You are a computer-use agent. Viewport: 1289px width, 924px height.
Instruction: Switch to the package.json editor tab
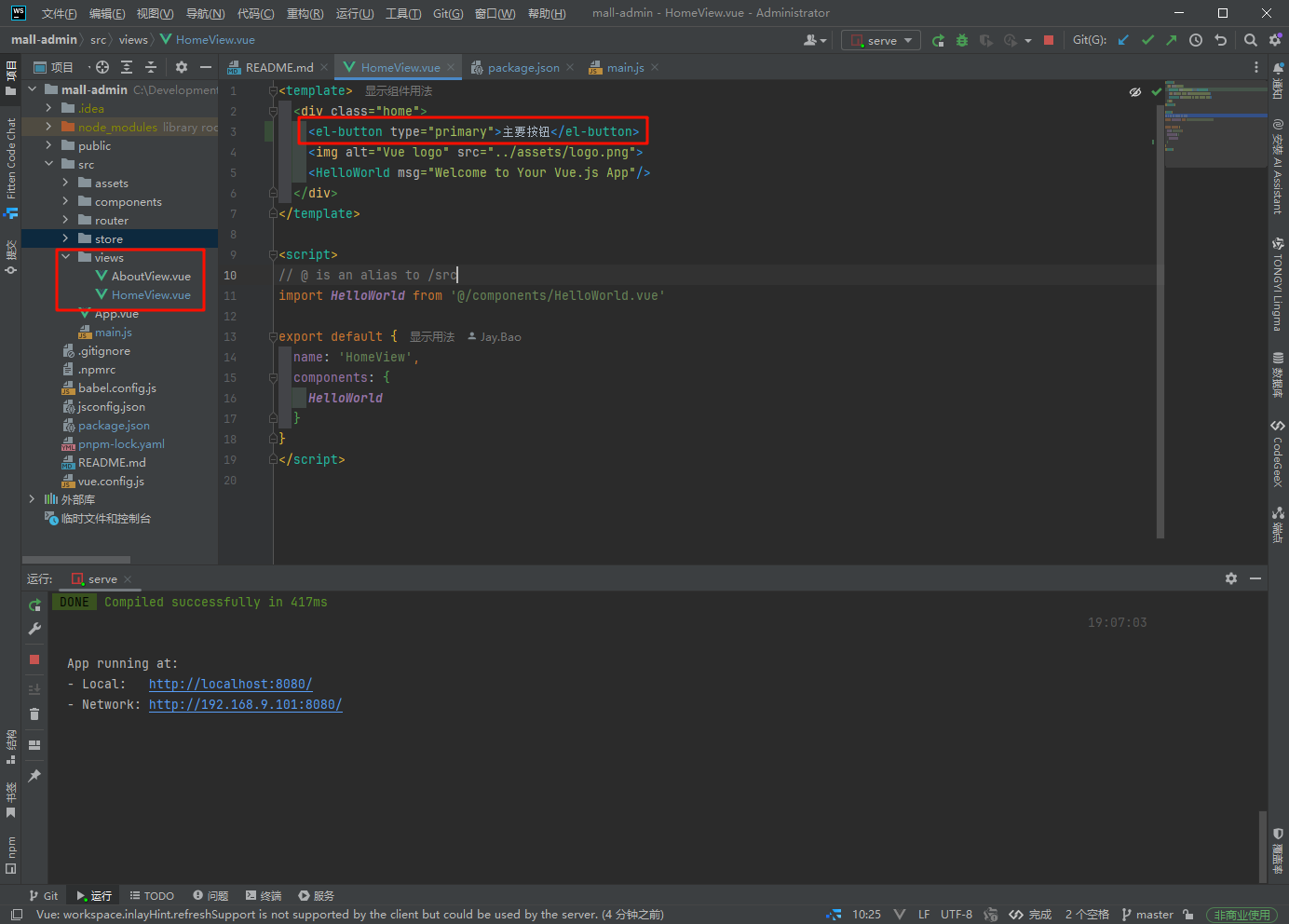coord(523,67)
